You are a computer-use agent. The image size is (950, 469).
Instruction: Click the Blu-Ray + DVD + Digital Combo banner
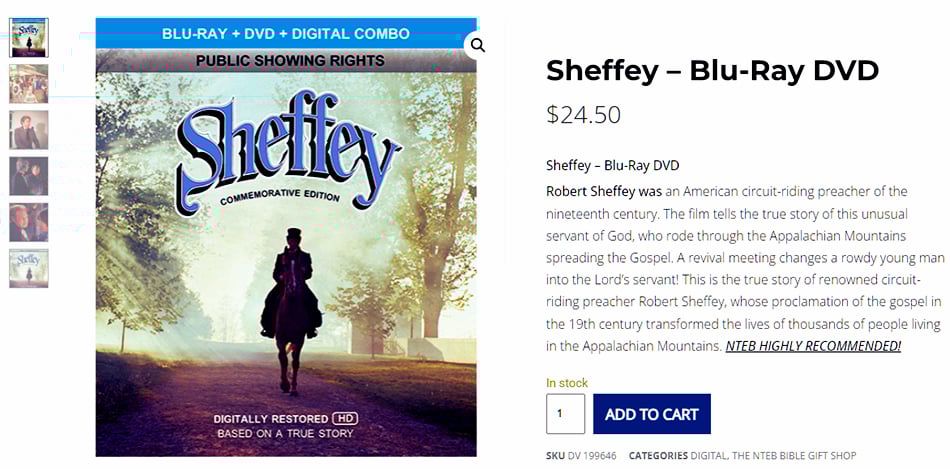[286, 34]
